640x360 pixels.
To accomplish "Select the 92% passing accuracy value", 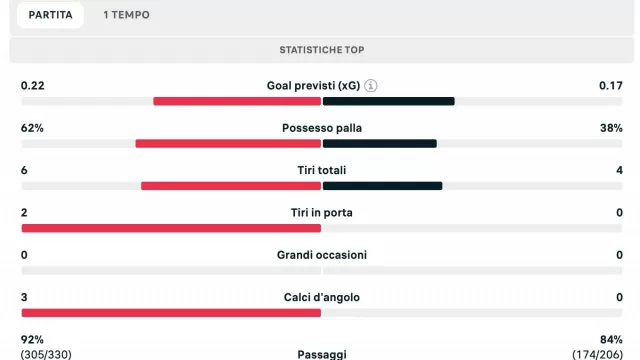I will pos(32,340).
